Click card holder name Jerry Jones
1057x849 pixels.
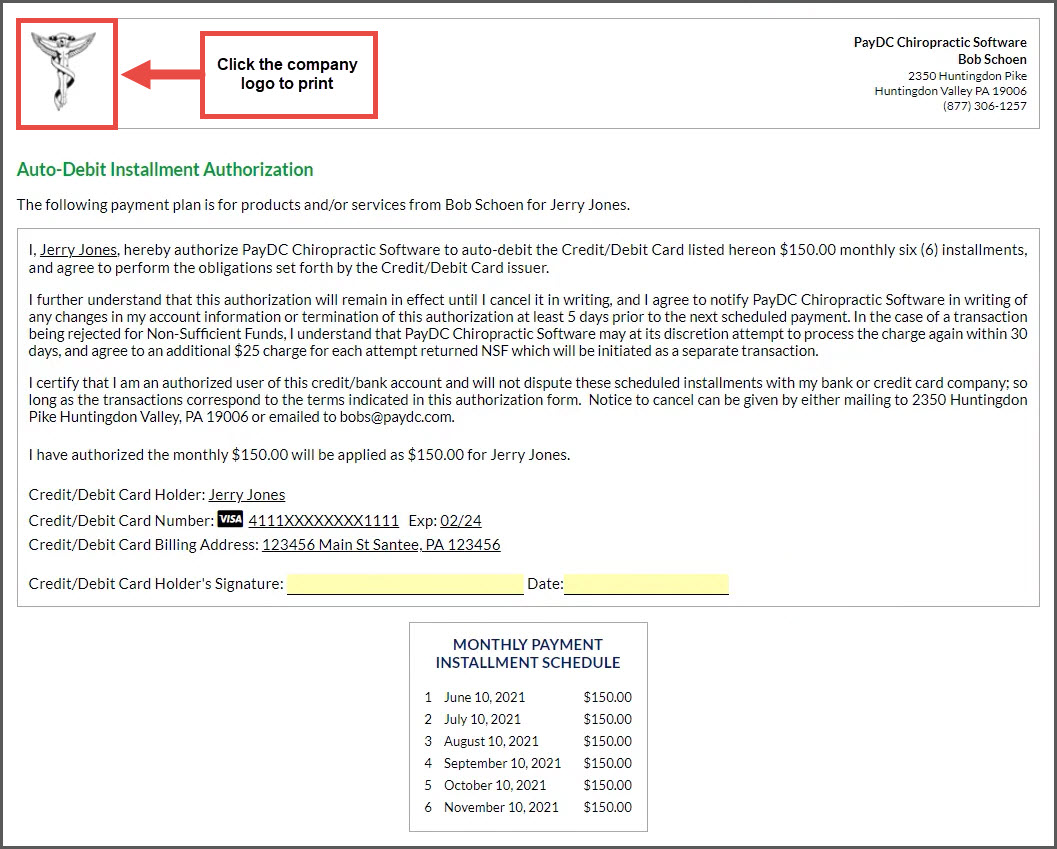click(247, 494)
